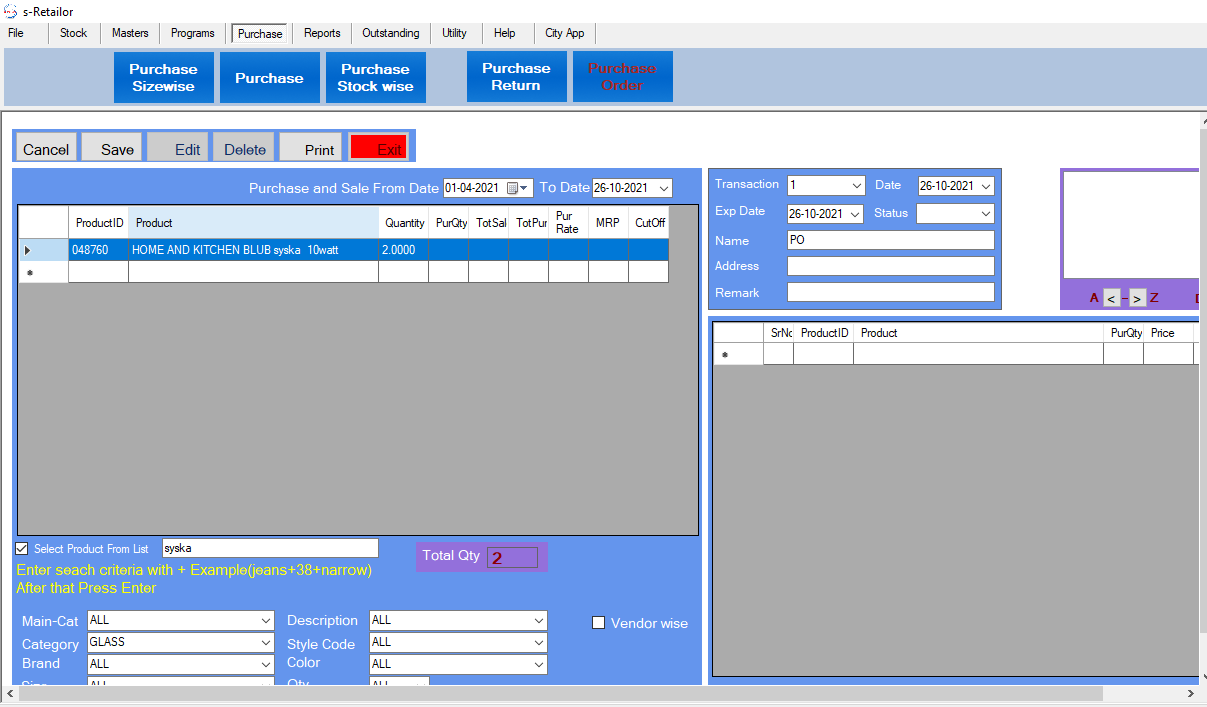Open the Status dropdown
The width and height of the screenshot is (1207, 707).
pos(985,213)
